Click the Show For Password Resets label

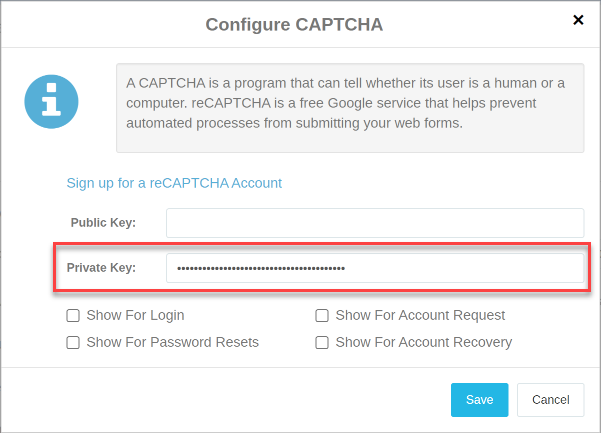(x=172, y=342)
